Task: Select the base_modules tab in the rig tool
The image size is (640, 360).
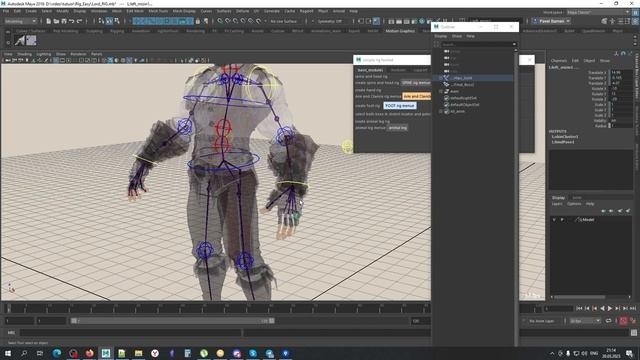Action: pos(370,70)
